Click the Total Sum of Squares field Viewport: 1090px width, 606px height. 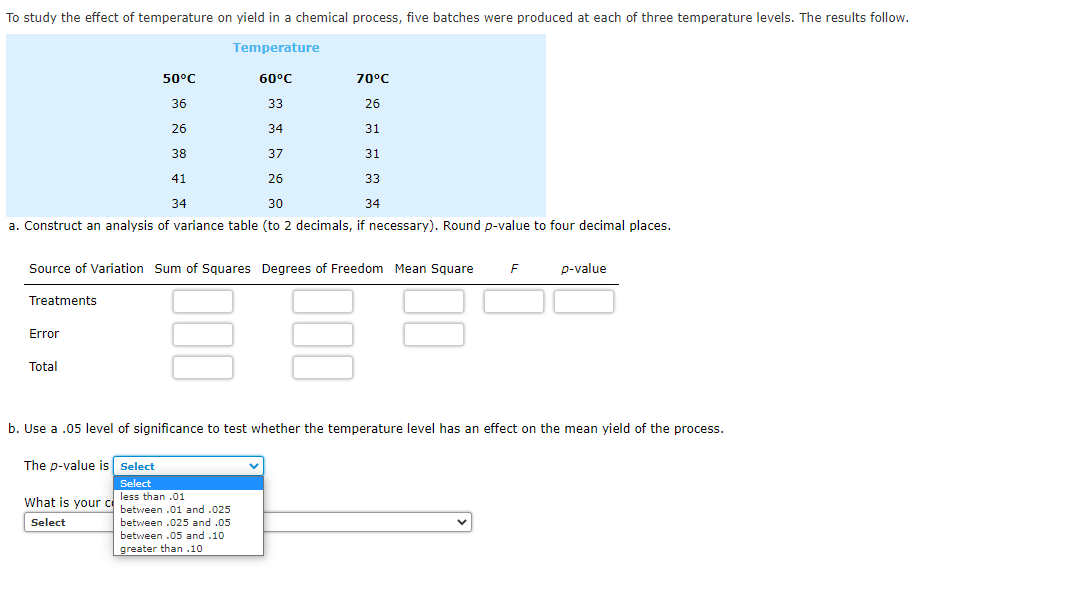click(x=203, y=366)
